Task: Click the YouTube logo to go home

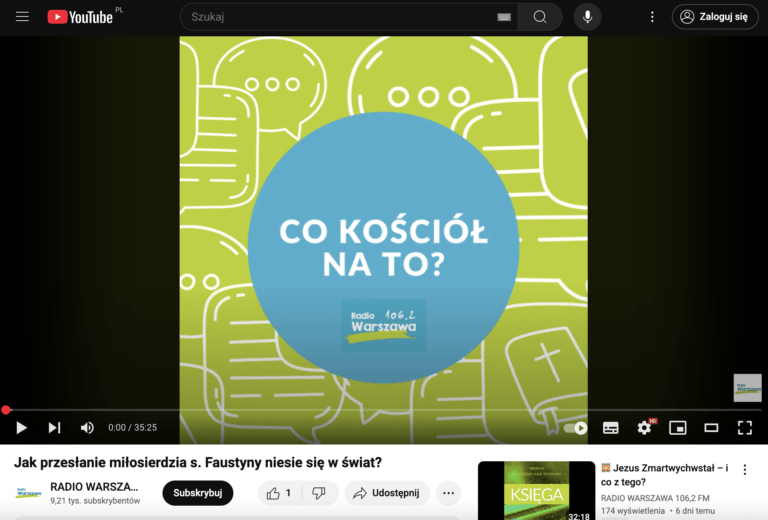Action: point(80,17)
